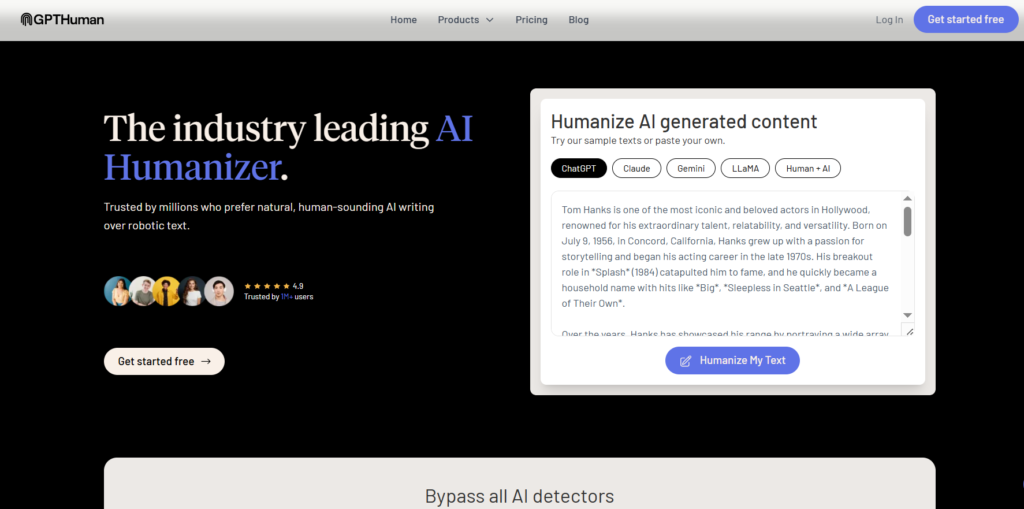Click the scroll down arrow of text area
1024x509 pixels.
pyautogui.click(x=907, y=315)
